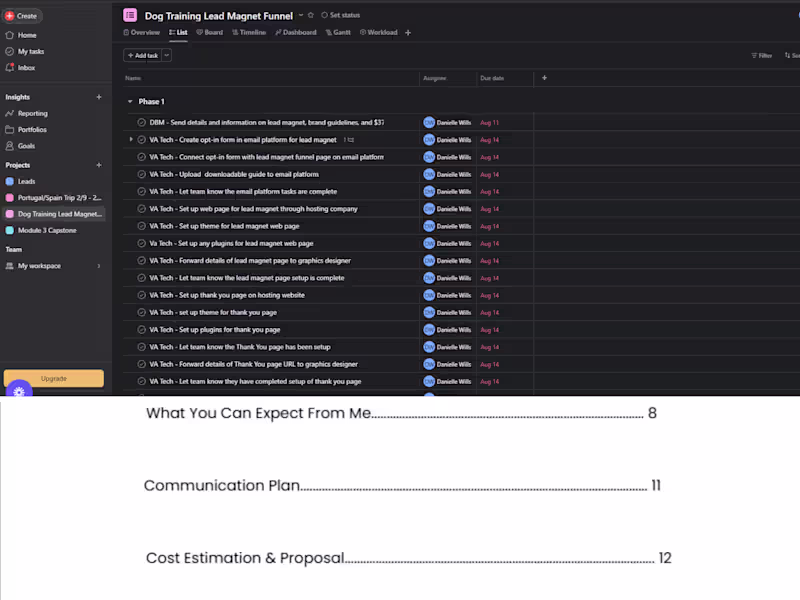Expand subtasks of the opt-in form task
Viewport: 800px width, 600px height.
pyautogui.click(x=129, y=139)
